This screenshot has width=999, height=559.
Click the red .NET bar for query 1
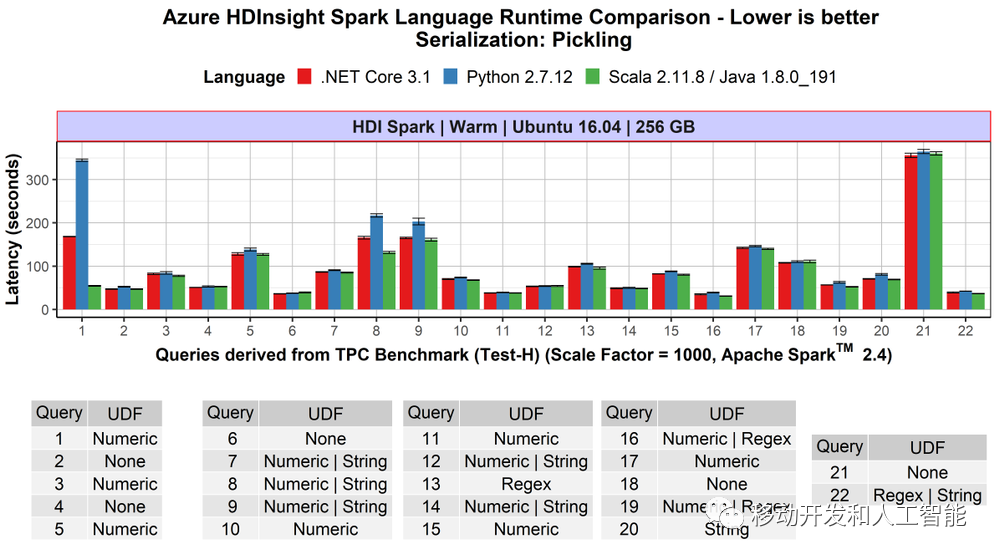[69, 273]
